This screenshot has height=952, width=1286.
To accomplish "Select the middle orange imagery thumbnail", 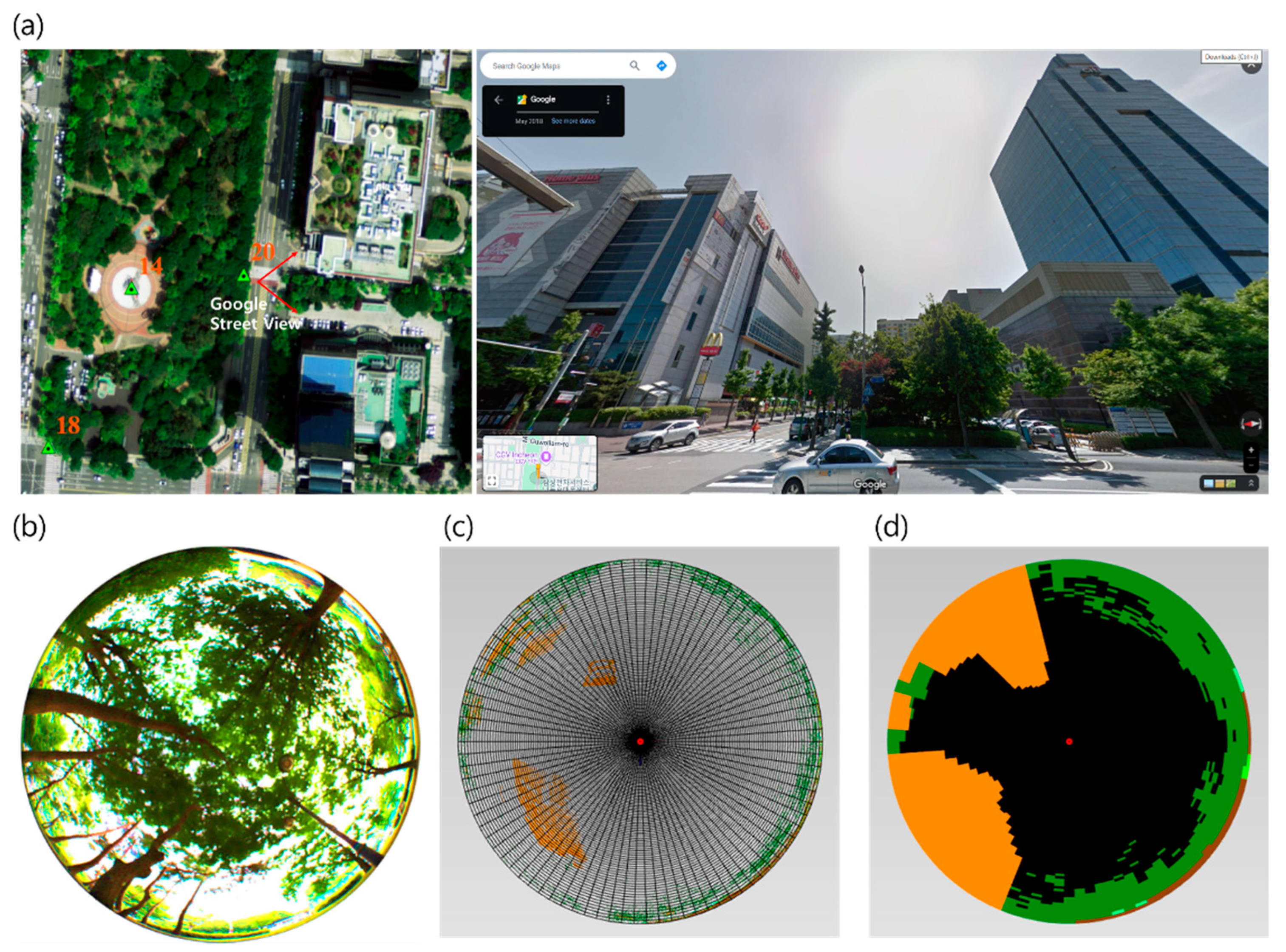I will pyautogui.click(x=1220, y=484).
